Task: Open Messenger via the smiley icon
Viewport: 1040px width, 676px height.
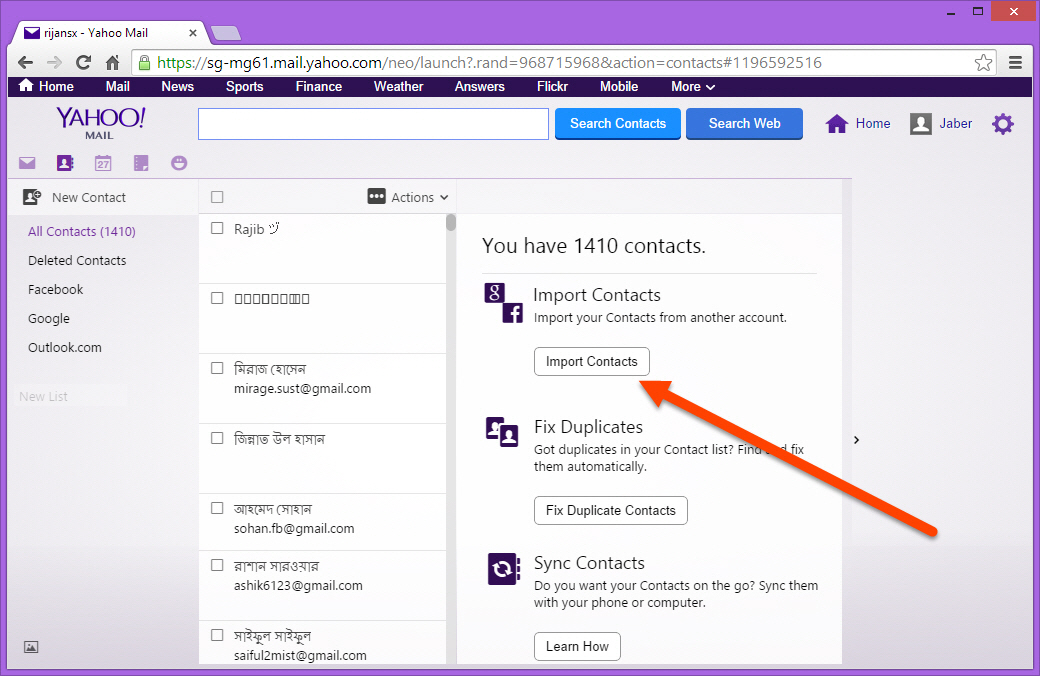Action: point(178,162)
